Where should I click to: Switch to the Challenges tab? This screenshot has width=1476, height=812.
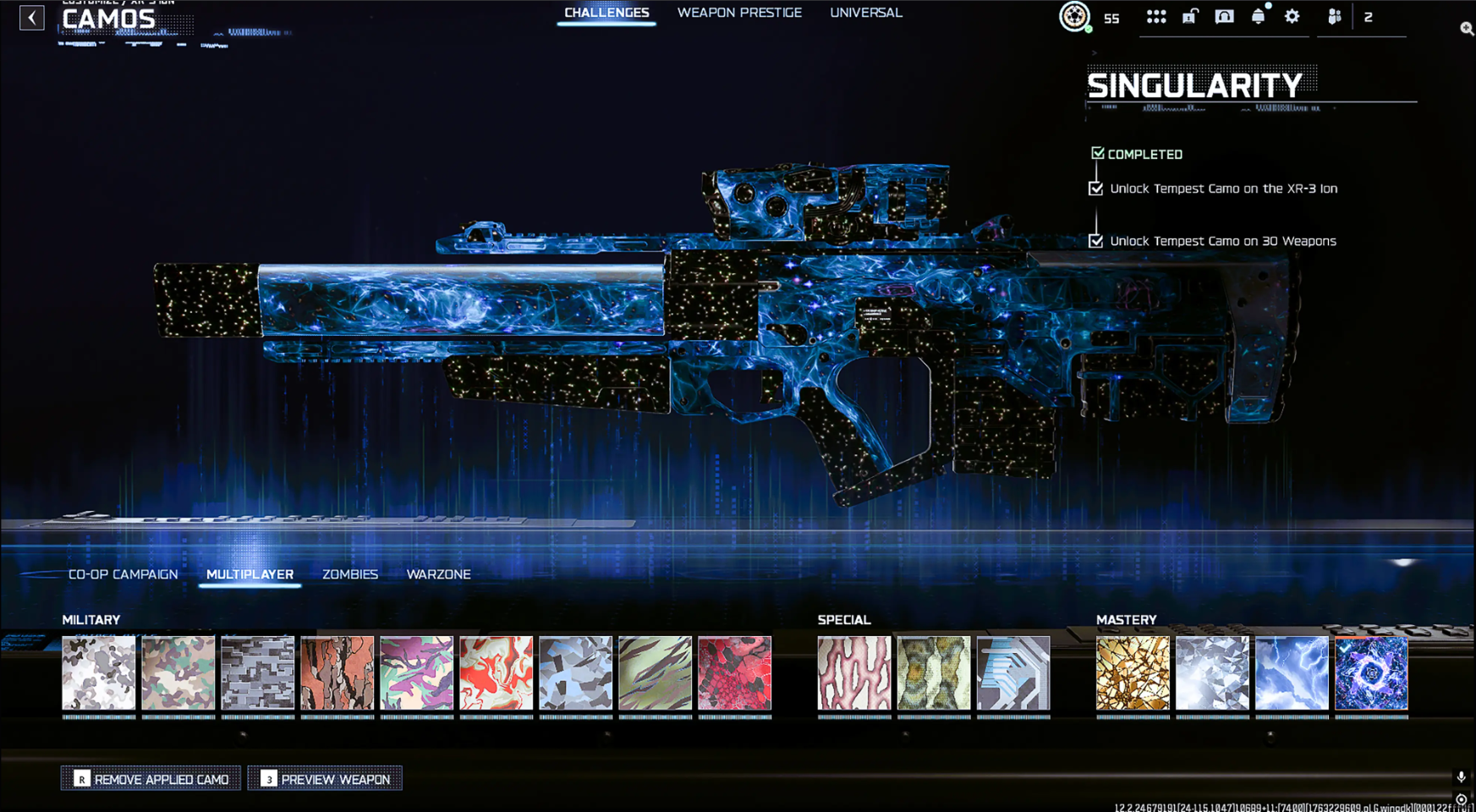(x=606, y=13)
